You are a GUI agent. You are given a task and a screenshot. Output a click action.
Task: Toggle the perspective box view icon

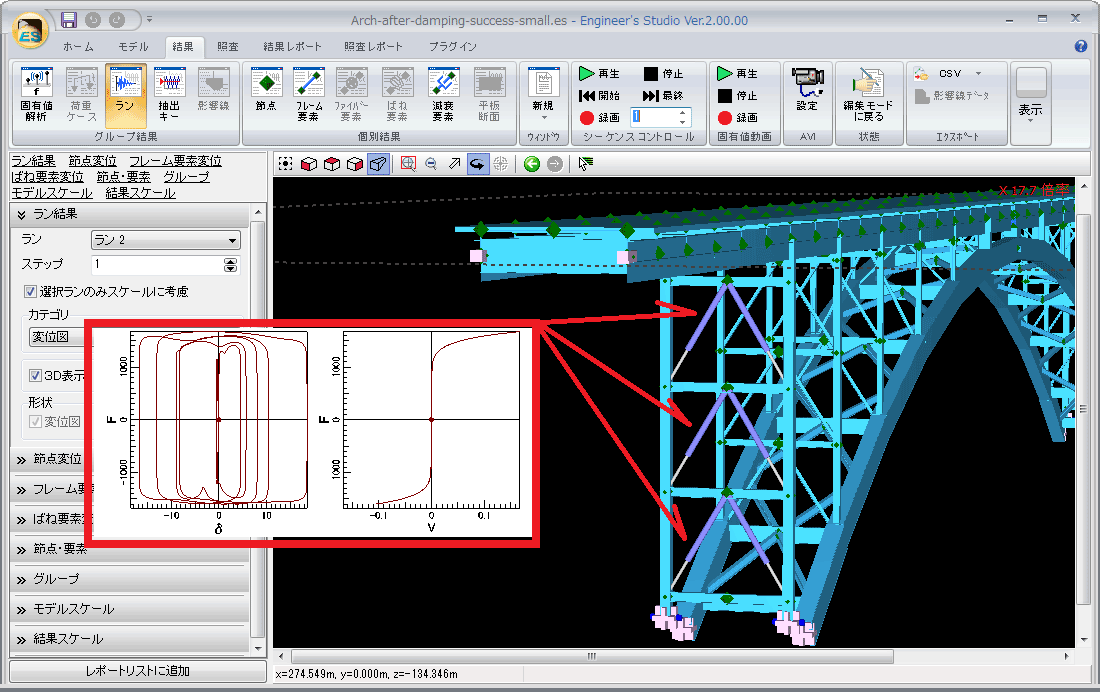coord(378,164)
